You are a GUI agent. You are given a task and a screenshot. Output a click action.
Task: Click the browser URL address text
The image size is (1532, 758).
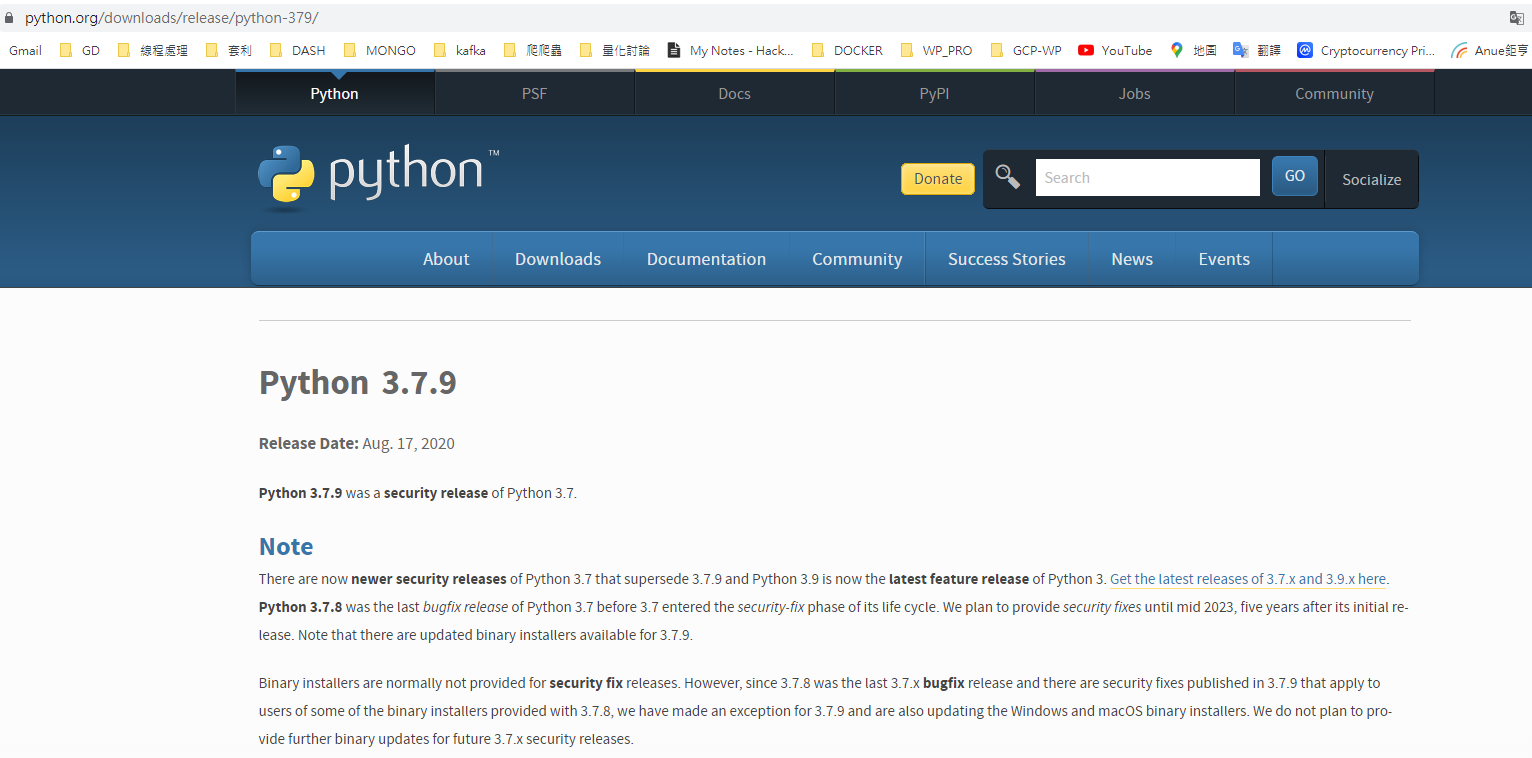171,18
